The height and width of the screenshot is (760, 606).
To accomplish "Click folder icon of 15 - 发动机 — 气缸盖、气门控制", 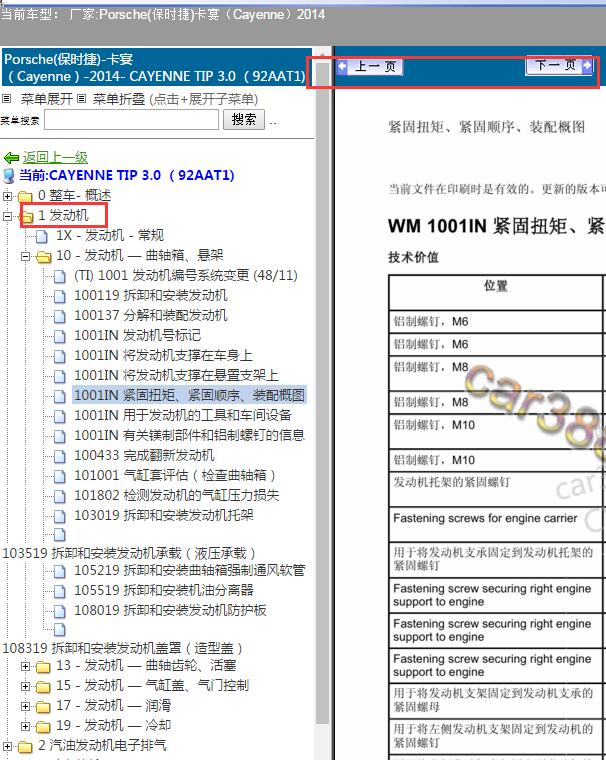I will point(44,687).
